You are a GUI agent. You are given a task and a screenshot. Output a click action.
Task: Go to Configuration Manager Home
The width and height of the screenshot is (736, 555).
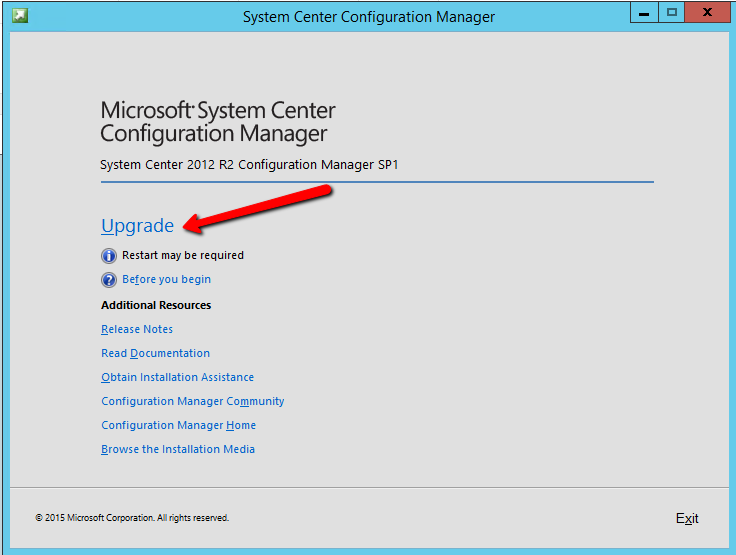pyautogui.click(x=178, y=425)
